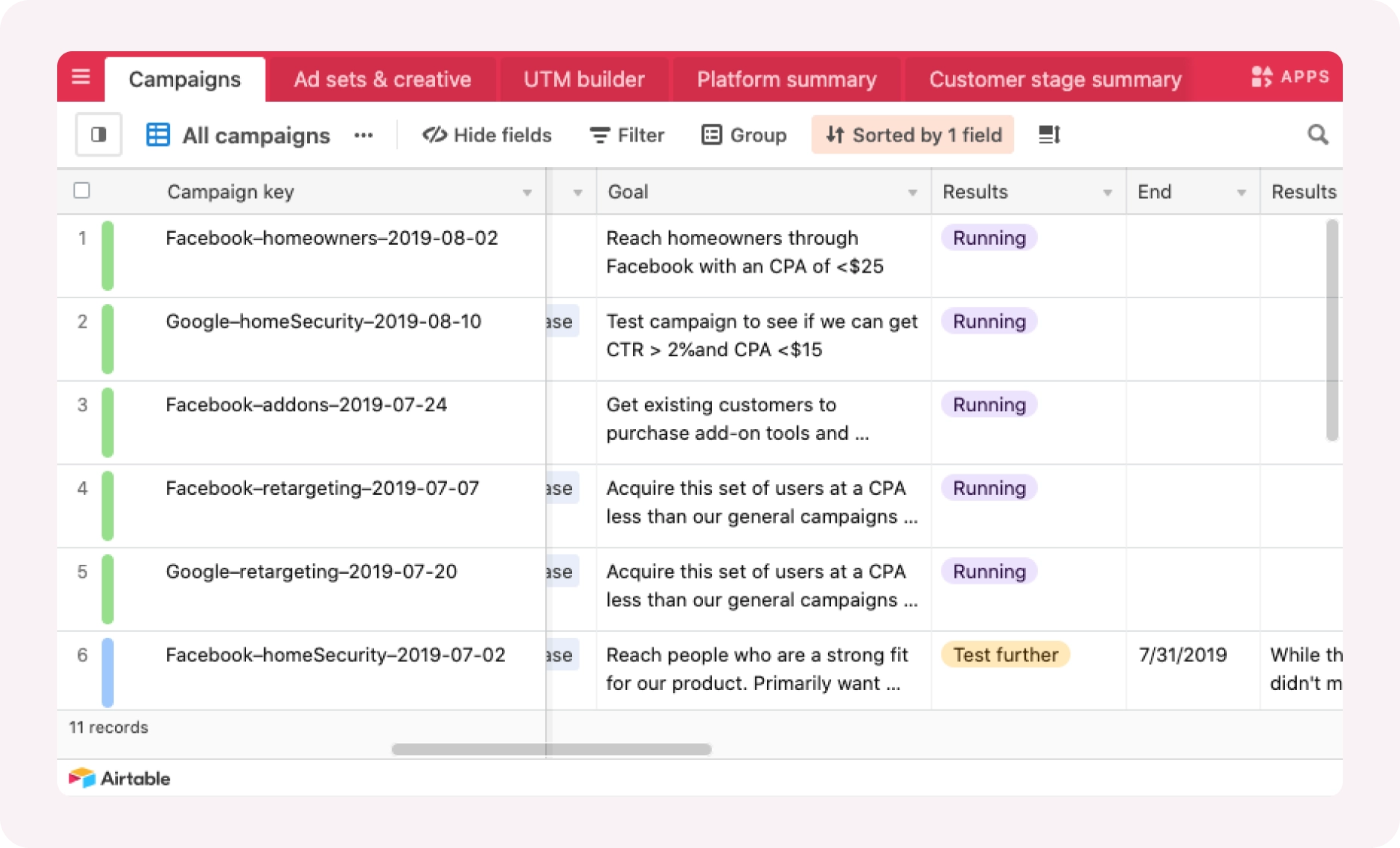The width and height of the screenshot is (1400, 848).
Task: Open the Results column dropdown arrow
Action: [x=1107, y=193]
